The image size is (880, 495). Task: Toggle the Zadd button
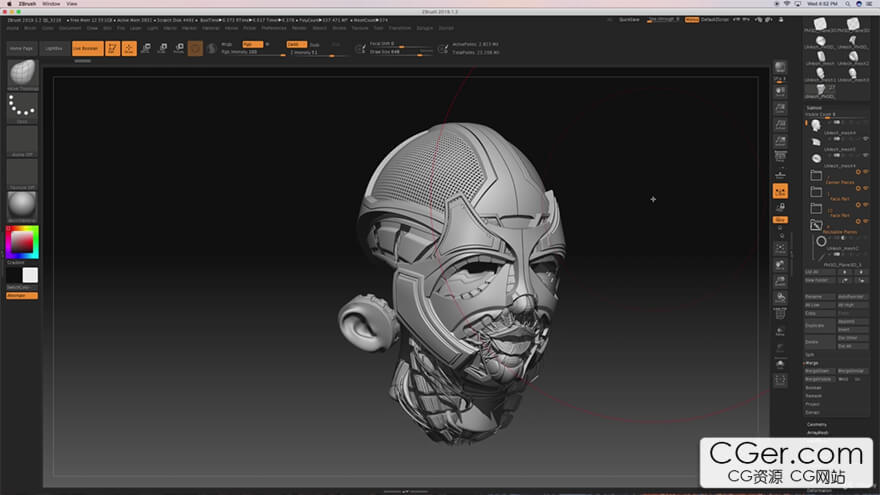(x=296, y=44)
